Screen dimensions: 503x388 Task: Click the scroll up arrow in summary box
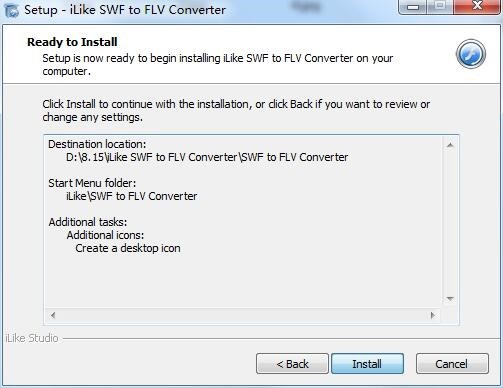click(x=450, y=145)
